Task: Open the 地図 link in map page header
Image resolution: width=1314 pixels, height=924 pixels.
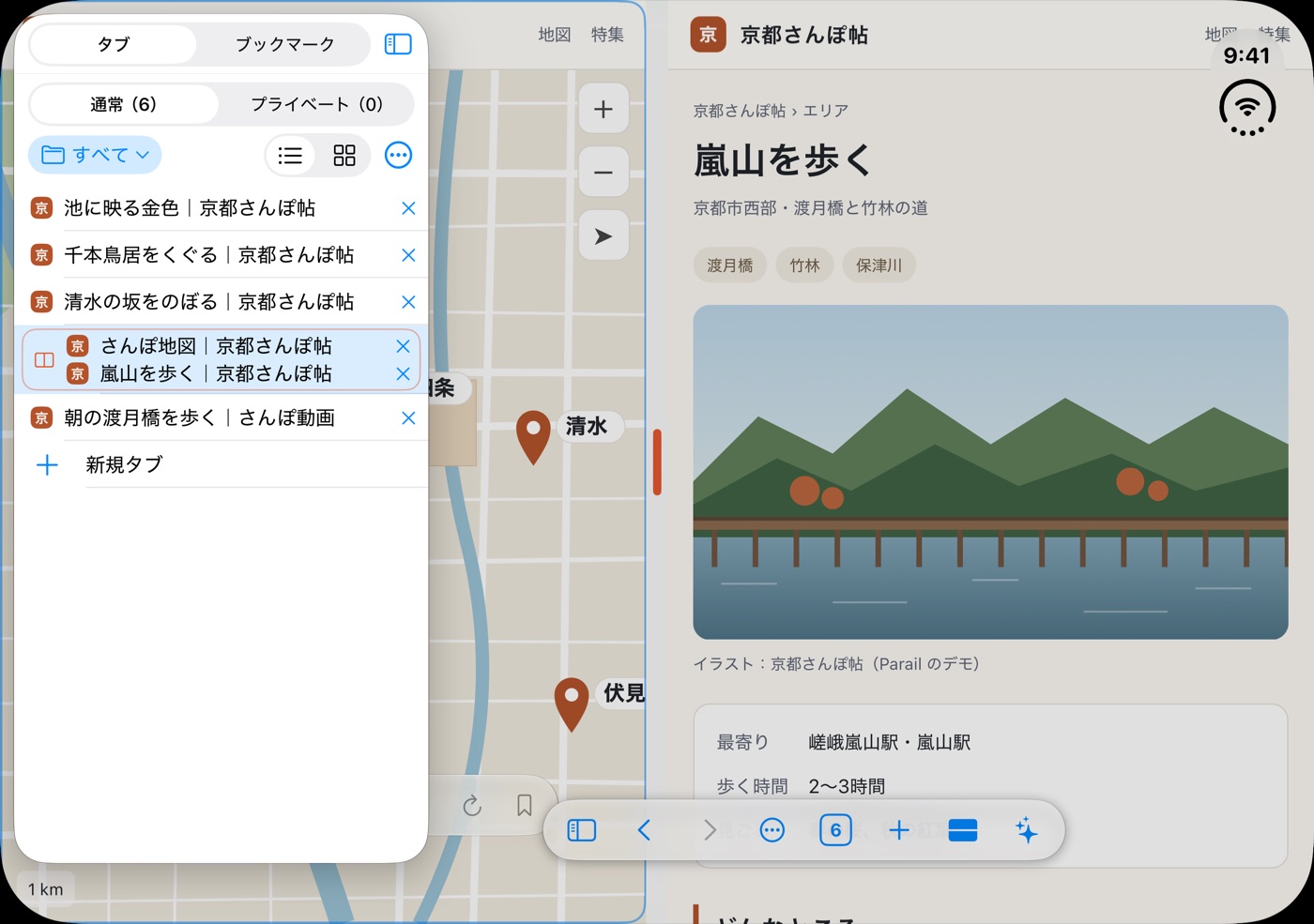Action: (x=555, y=35)
